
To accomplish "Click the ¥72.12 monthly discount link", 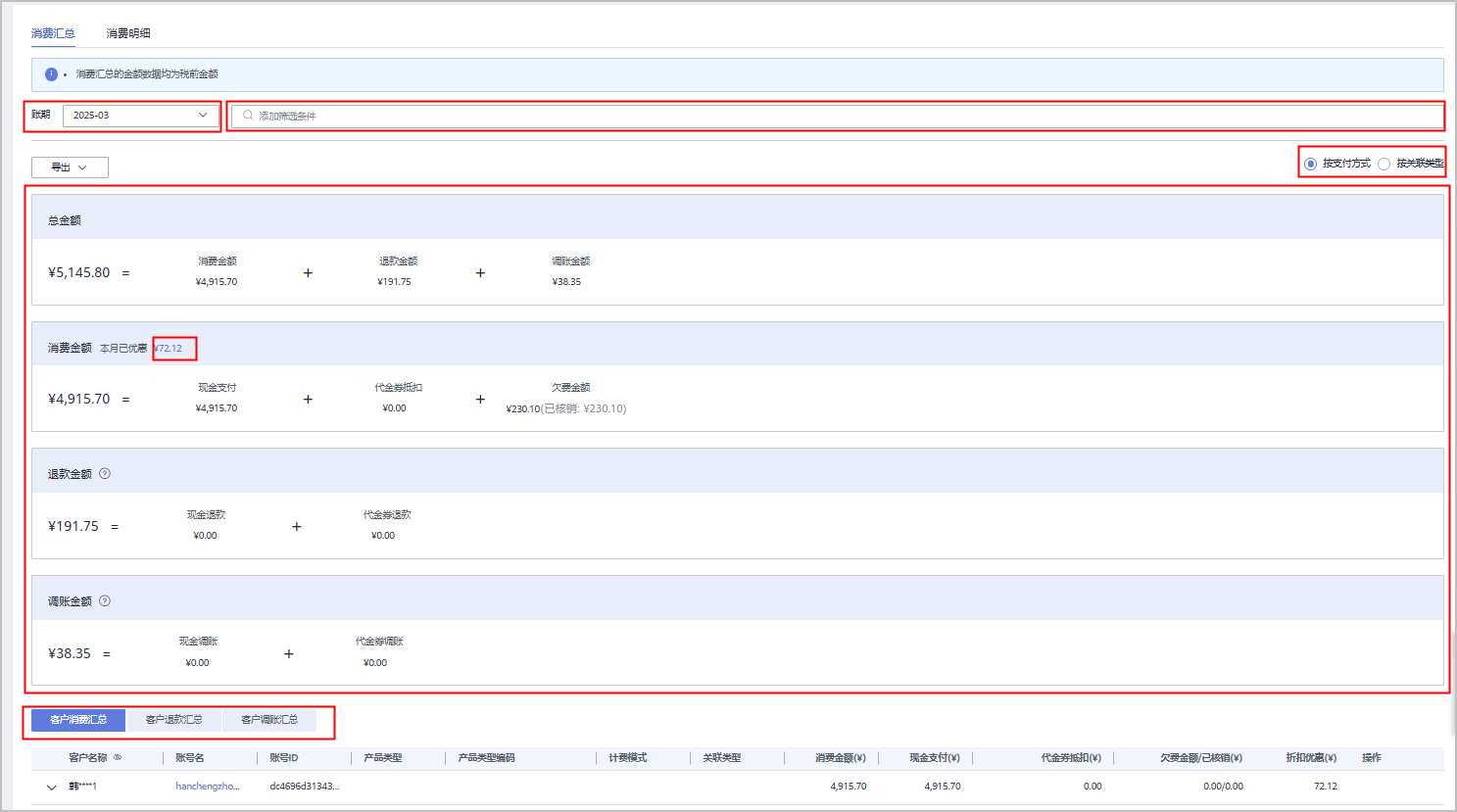I will click(168, 349).
